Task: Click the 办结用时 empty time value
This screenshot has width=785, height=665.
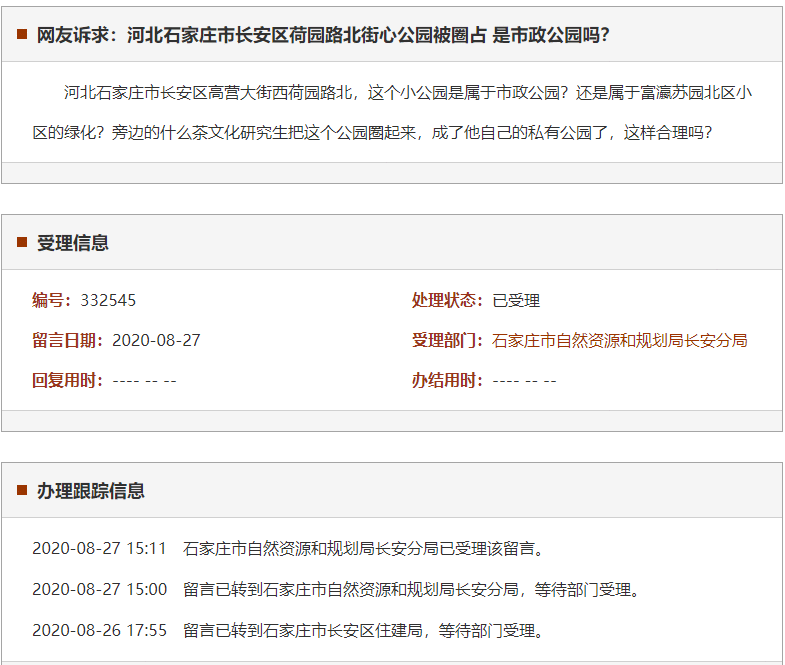Action: click(524, 380)
